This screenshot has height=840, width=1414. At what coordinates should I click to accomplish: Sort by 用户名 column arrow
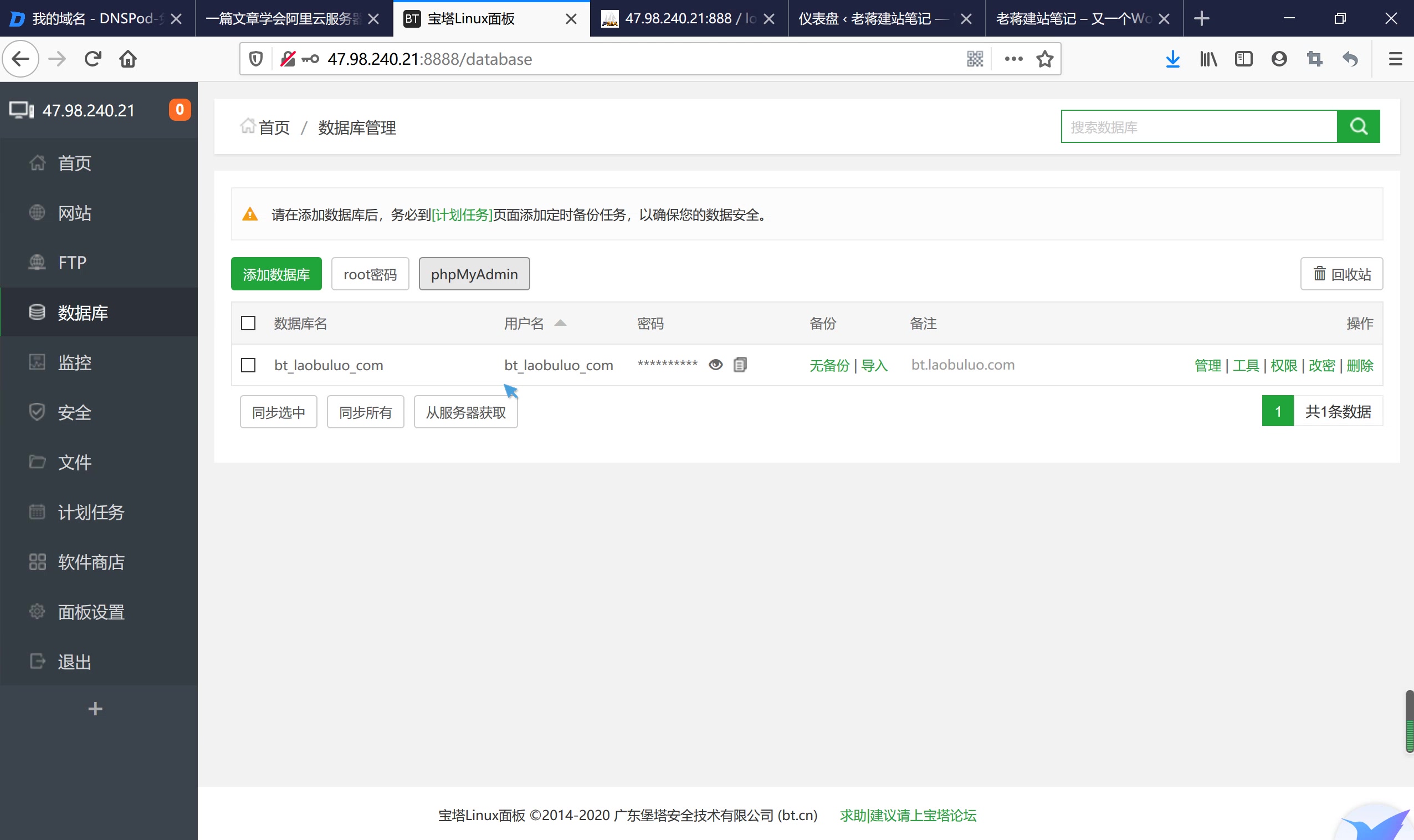click(x=560, y=322)
